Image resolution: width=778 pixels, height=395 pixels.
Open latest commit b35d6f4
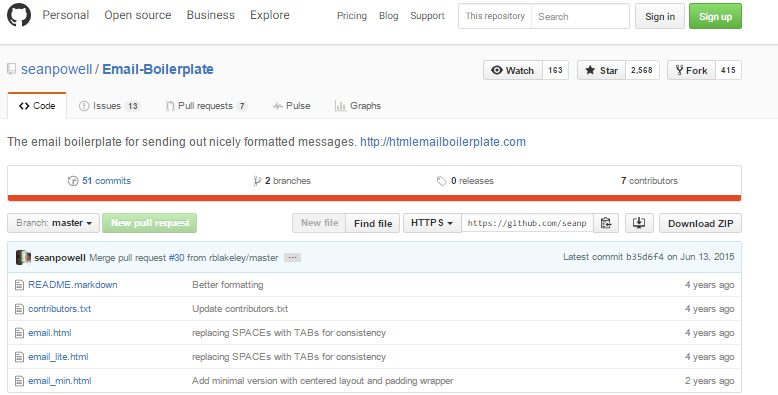pos(645,257)
